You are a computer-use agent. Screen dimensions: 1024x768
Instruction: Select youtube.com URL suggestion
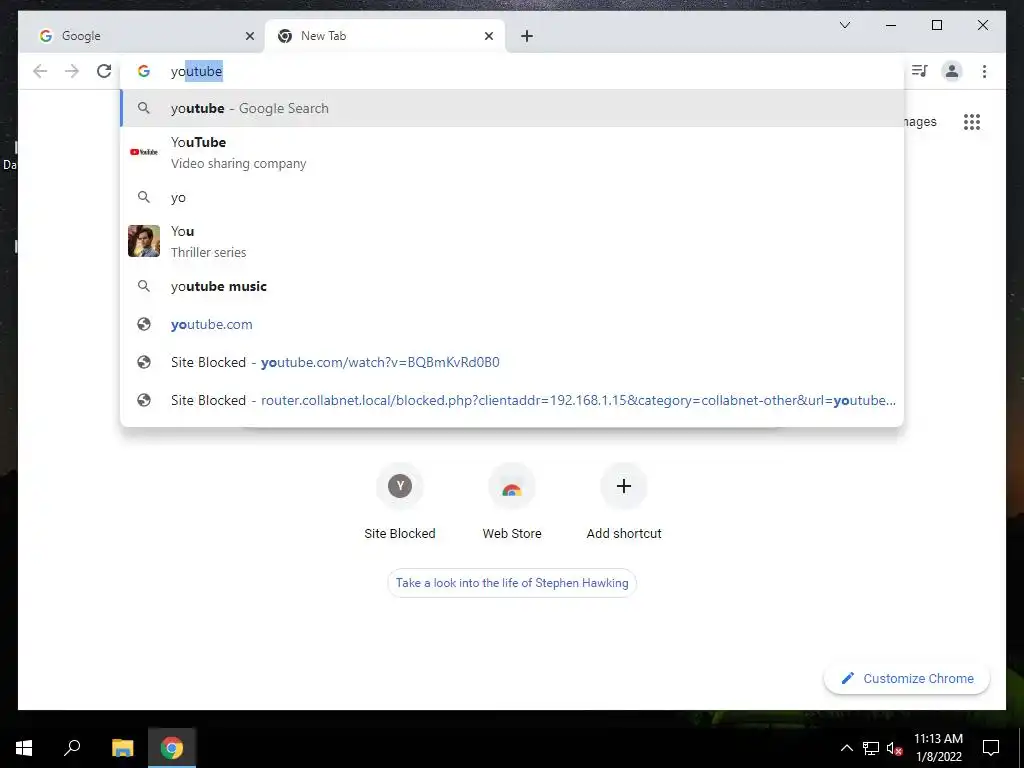click(512, 324)
